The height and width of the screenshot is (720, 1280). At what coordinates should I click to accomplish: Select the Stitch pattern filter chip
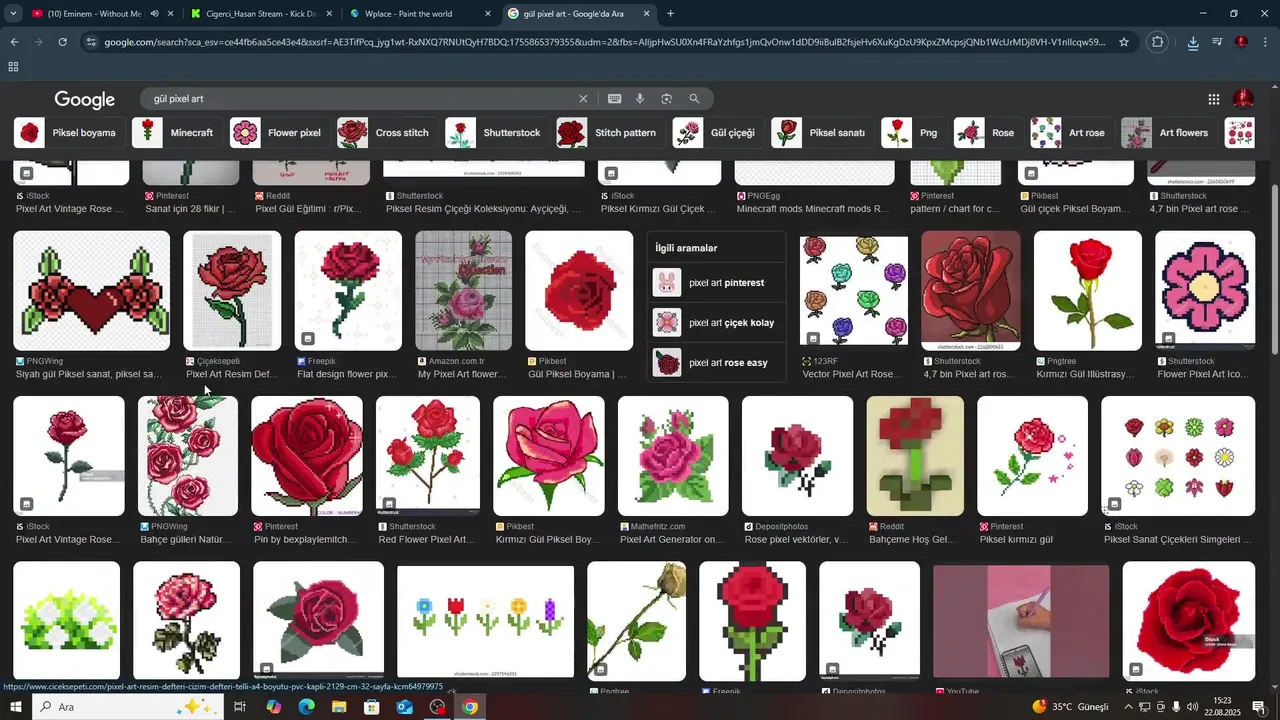(x=610, y=132)
